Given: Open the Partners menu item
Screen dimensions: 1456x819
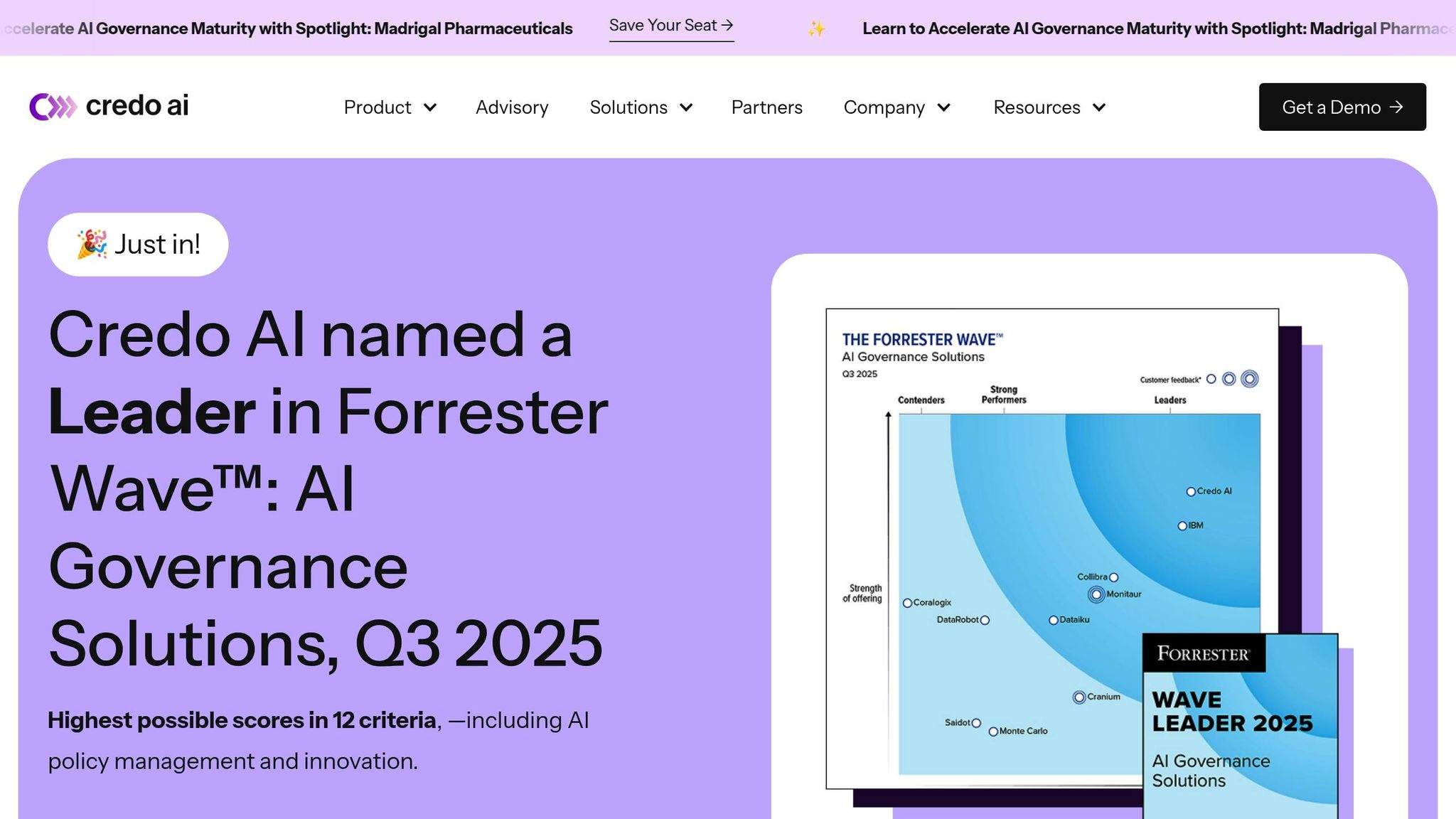Looking at the screenshot, I should [x=766, y=107].
